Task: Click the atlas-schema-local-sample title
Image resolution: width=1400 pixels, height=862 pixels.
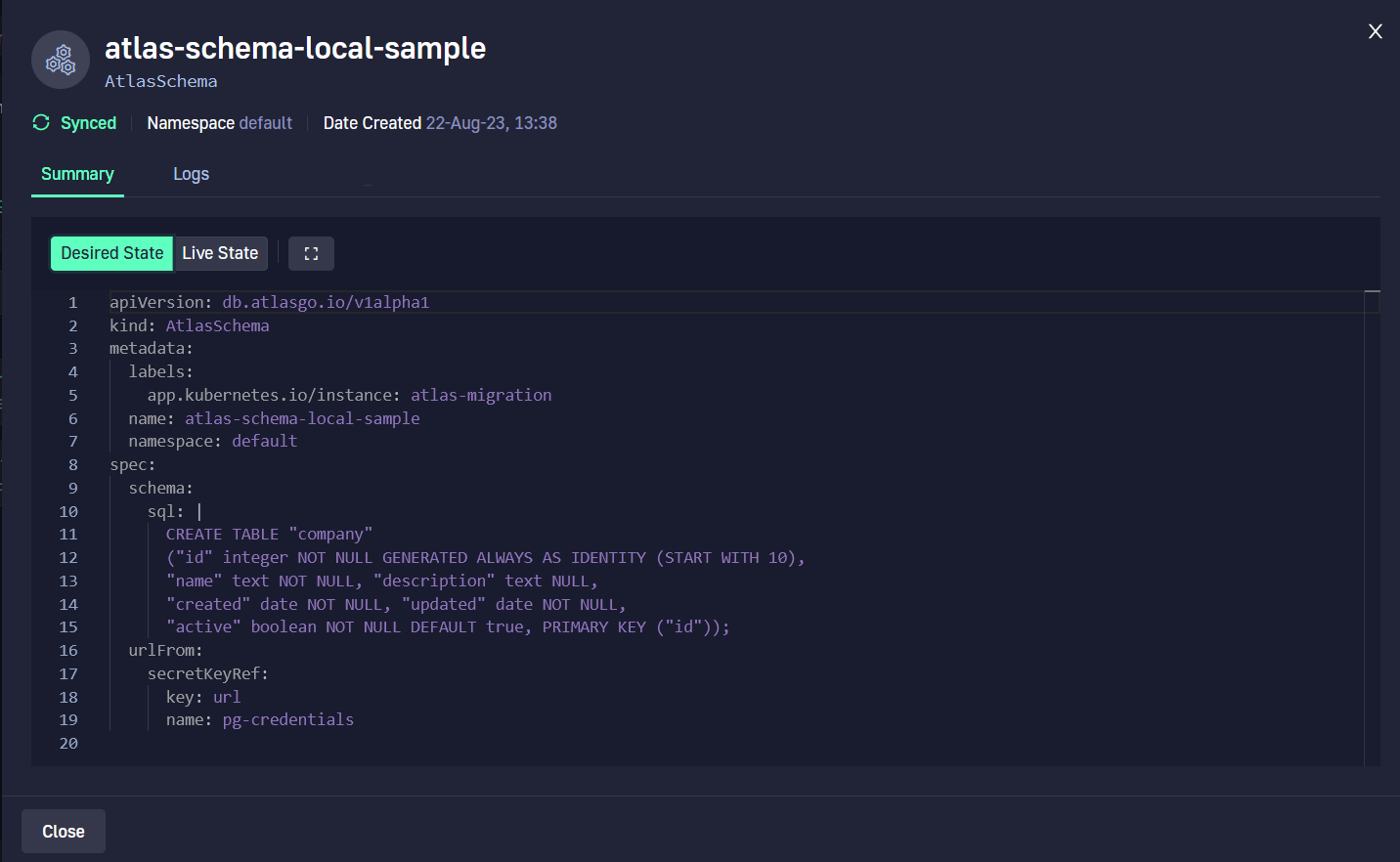Action: click(295, 48)
